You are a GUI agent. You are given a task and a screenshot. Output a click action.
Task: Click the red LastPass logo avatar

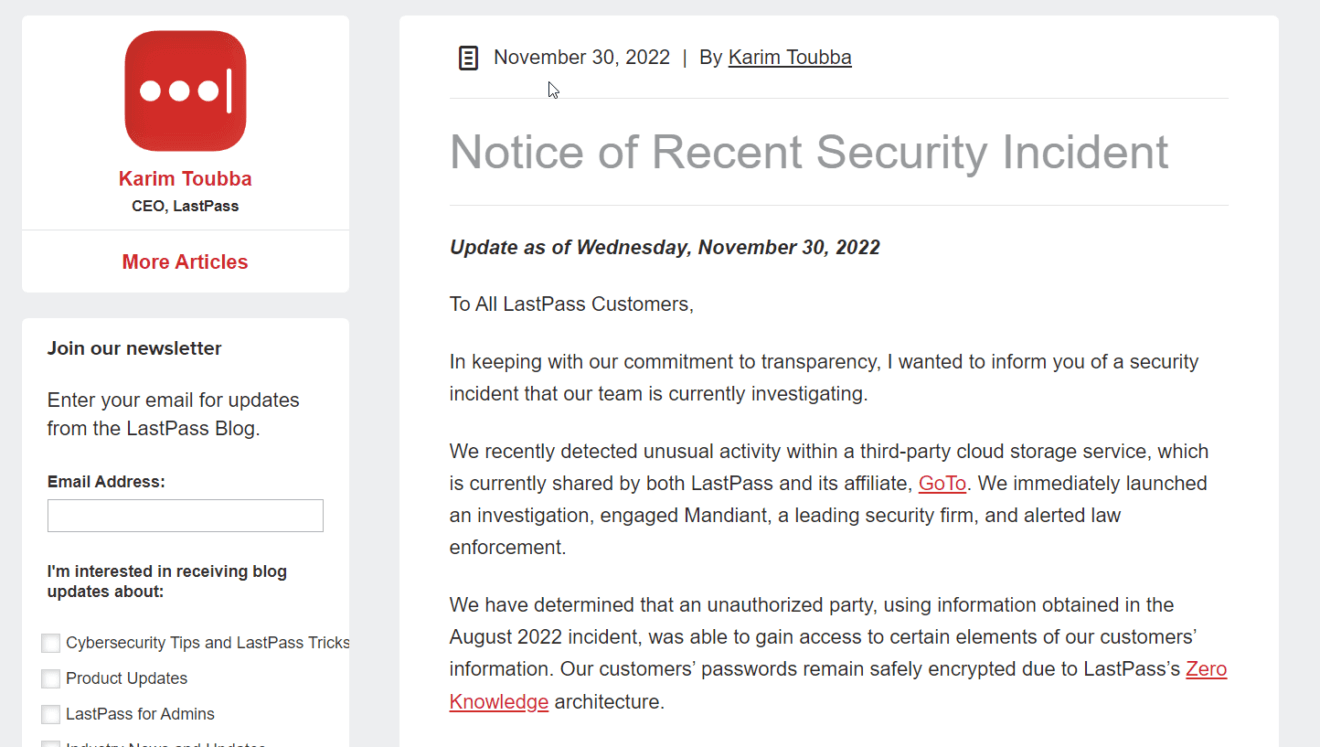(x=185, y=91)
